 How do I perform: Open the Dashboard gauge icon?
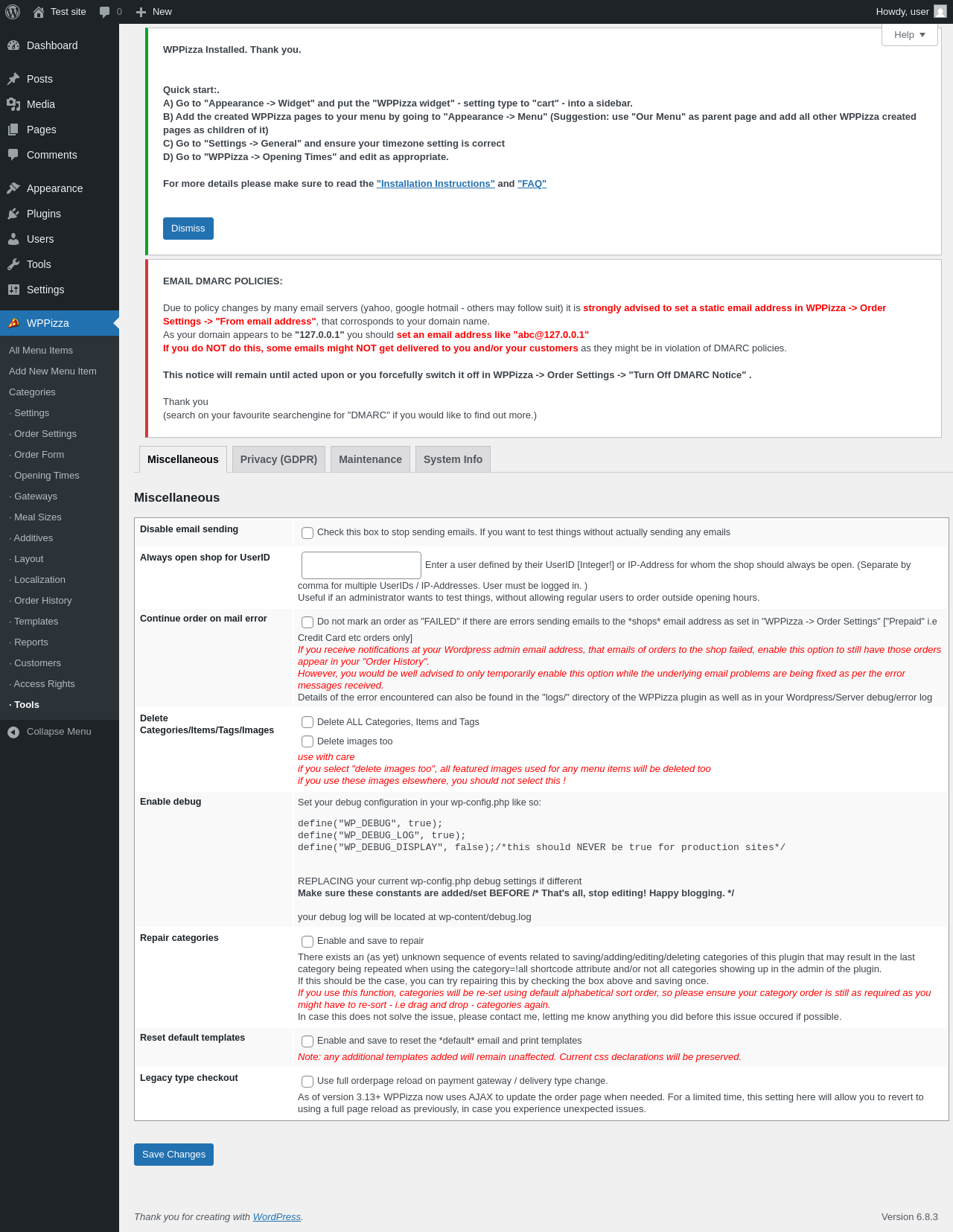pyautogui.click(x=13, y=45)
